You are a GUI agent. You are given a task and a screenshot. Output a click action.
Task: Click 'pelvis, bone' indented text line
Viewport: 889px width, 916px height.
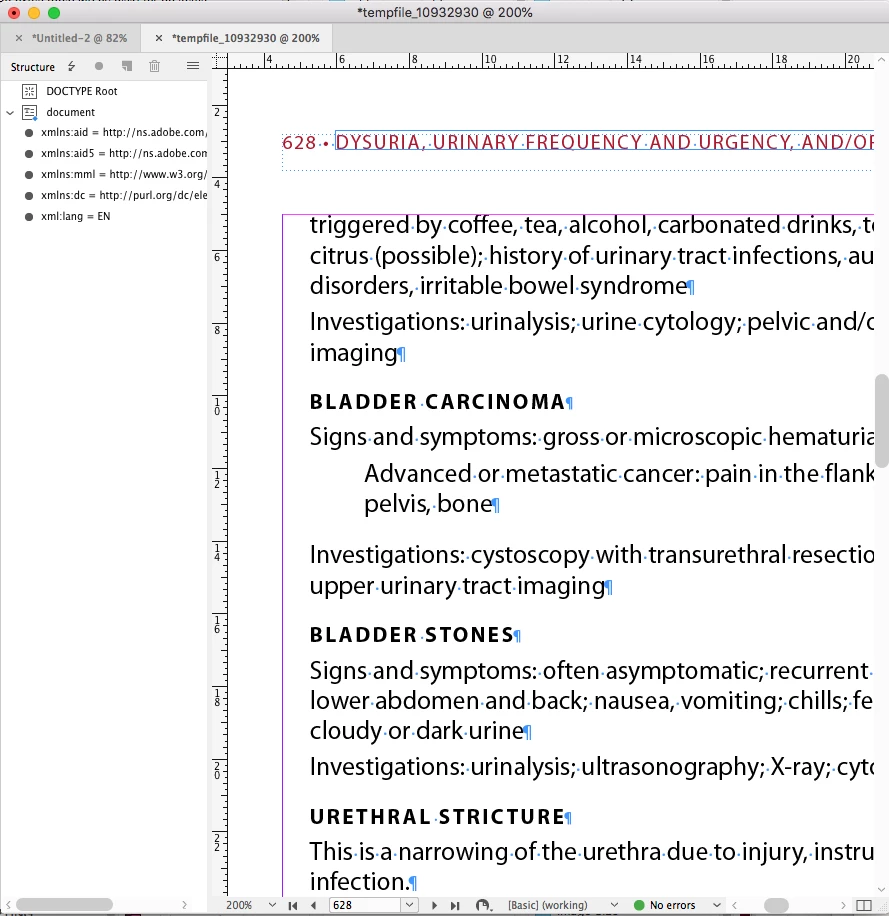428,504
